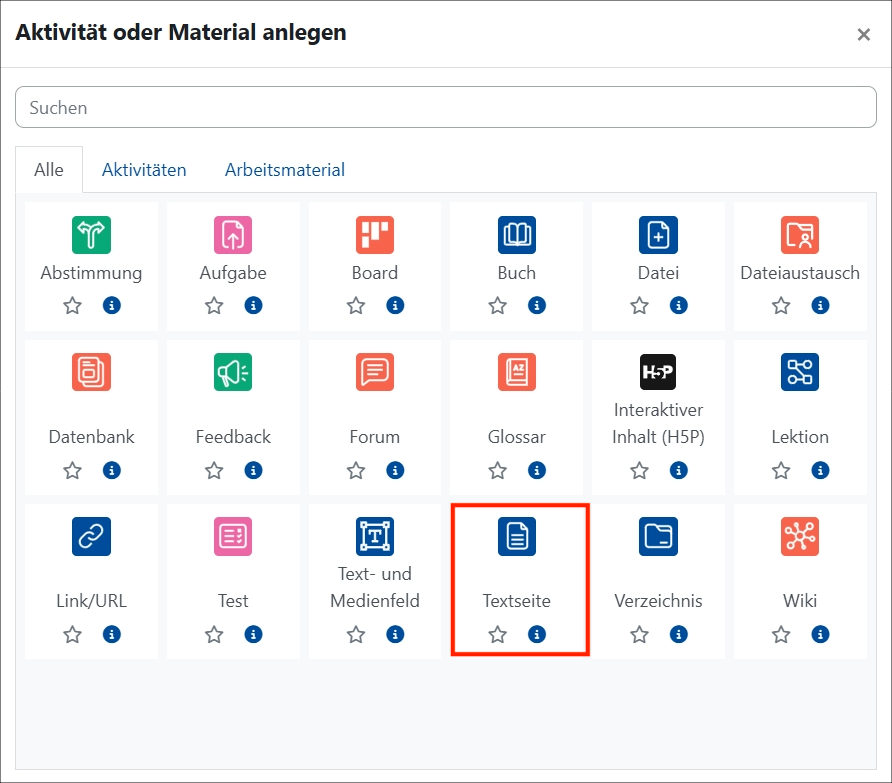Select the Interaktiver Inhalt H5P icon
Image resolution: width=892 pixels, height=783 pixels.
point(658,372)
